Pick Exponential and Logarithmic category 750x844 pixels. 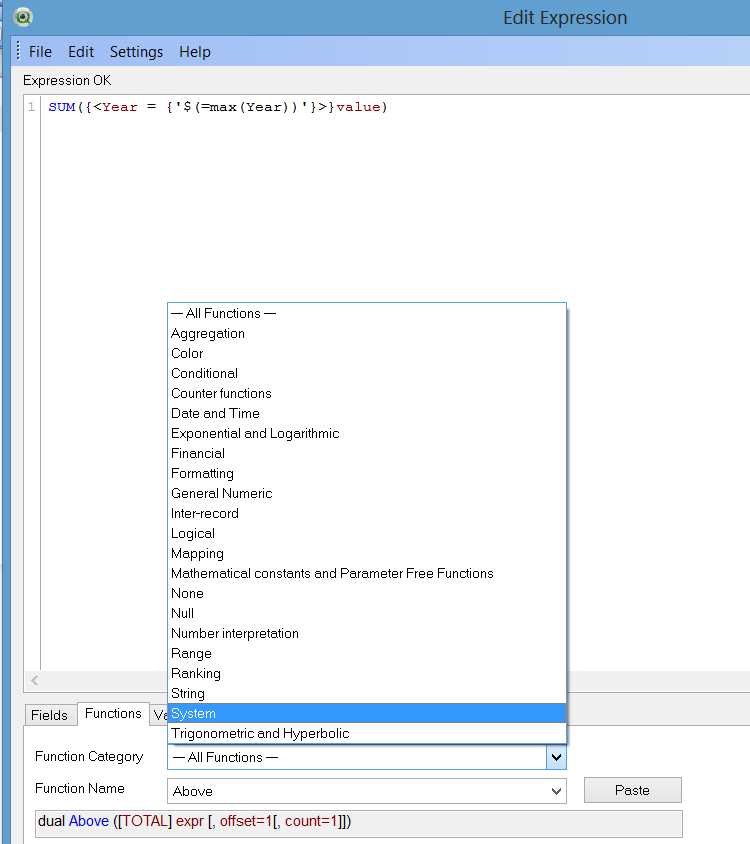pyautogui.click(x=367, y=433)
